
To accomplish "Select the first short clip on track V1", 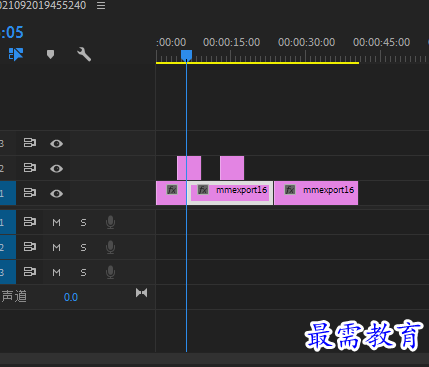I will pyautogui.click(x=171, y=193).
